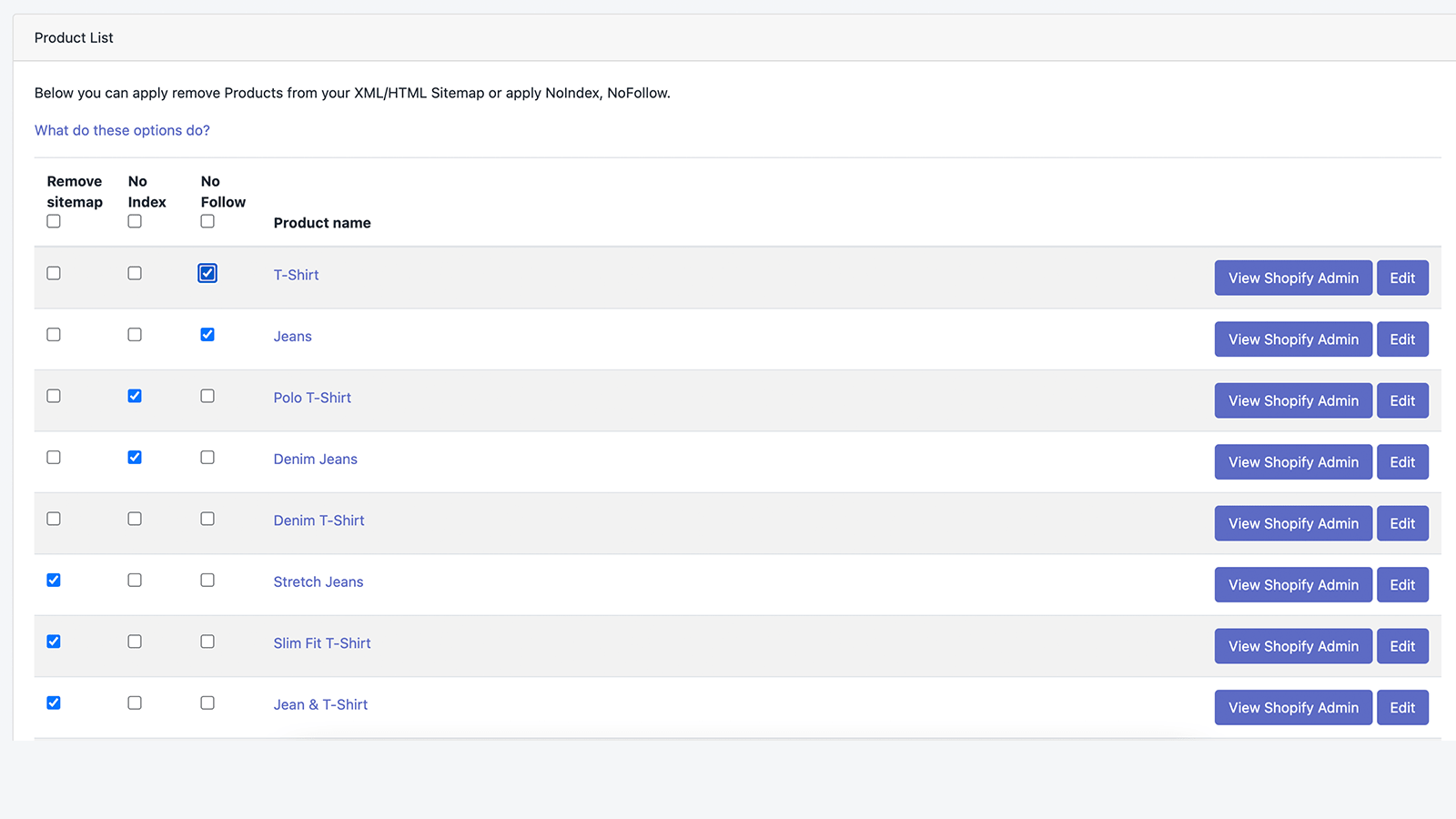Uncheck No Index for Denim Jeans
The width and height of the screenshot is (1456, 819).
[135, 458]
